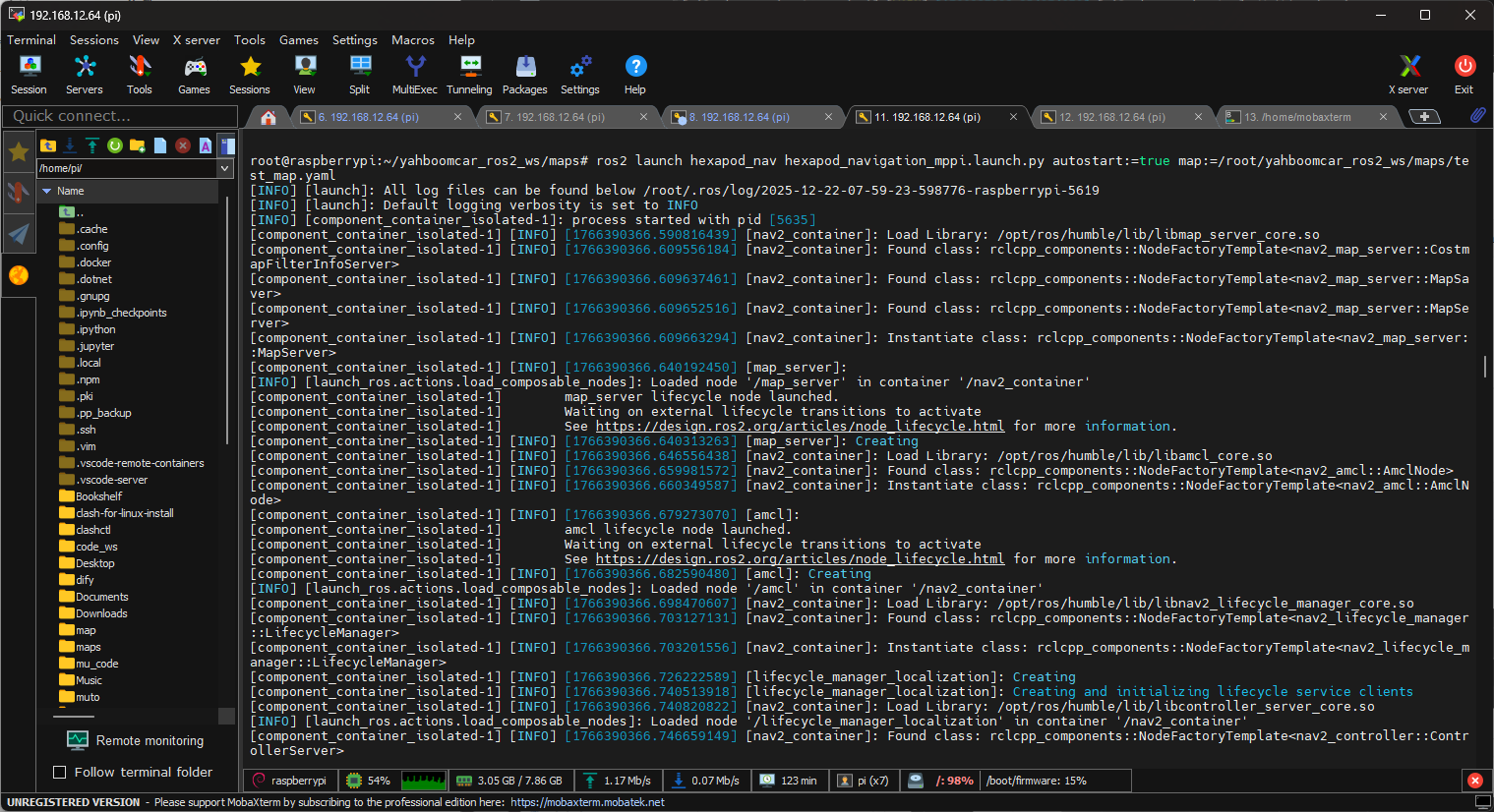
Task: Start the X server icon
Action: (1408, 75)
